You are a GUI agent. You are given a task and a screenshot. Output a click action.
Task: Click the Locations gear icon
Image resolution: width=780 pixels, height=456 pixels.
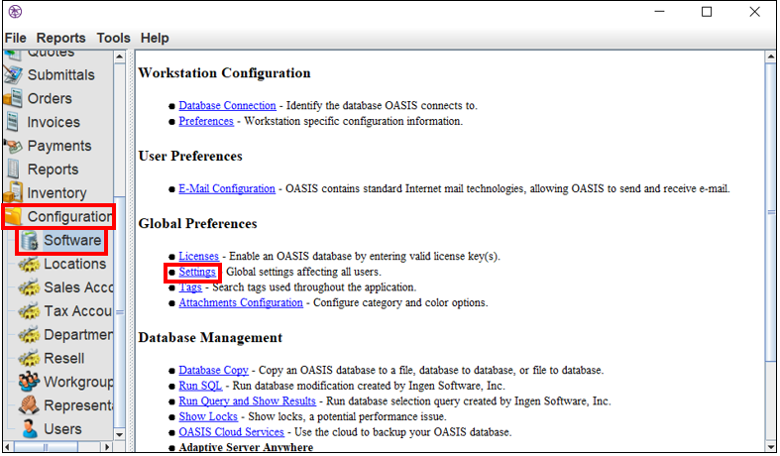point(29,264)
